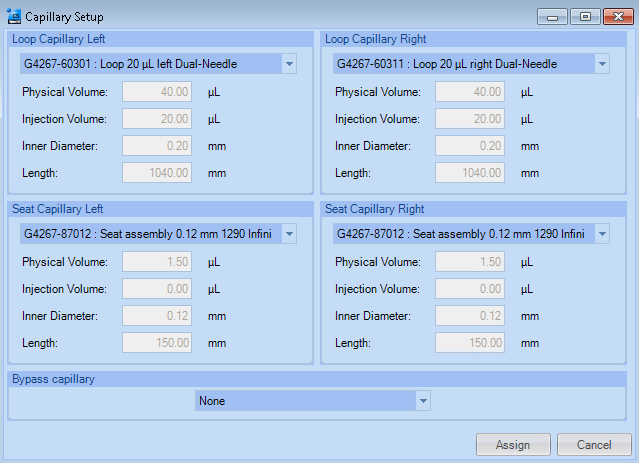Close the Capillary Setup window

[618, 17]
